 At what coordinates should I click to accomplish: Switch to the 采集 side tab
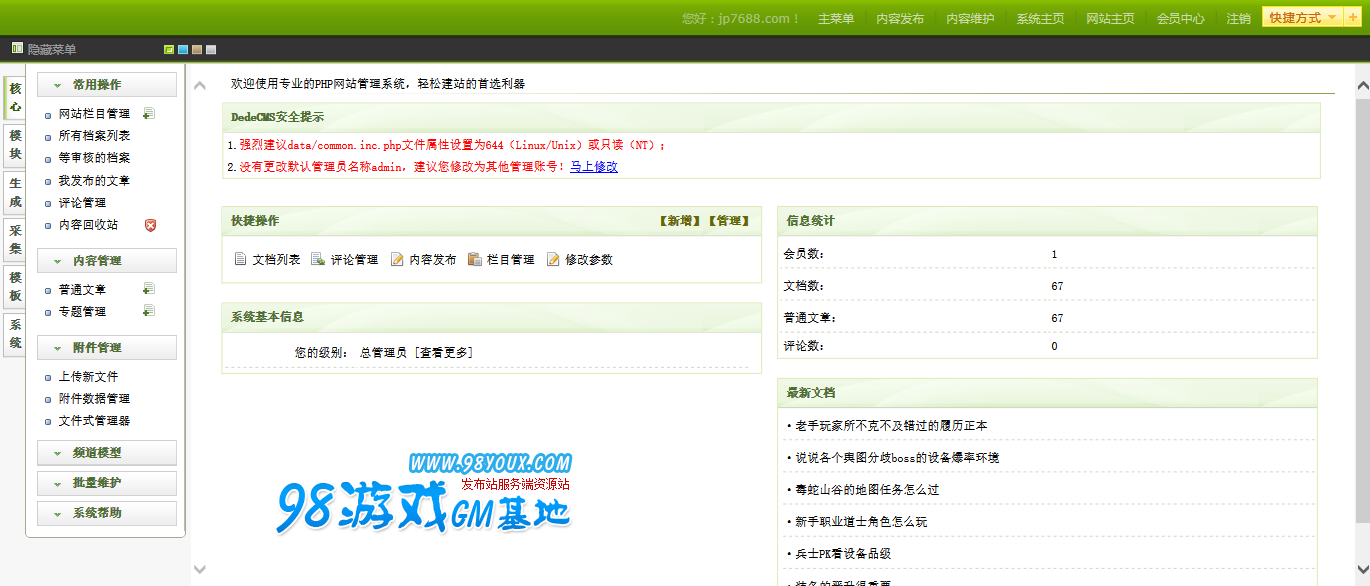pos(14,239)
